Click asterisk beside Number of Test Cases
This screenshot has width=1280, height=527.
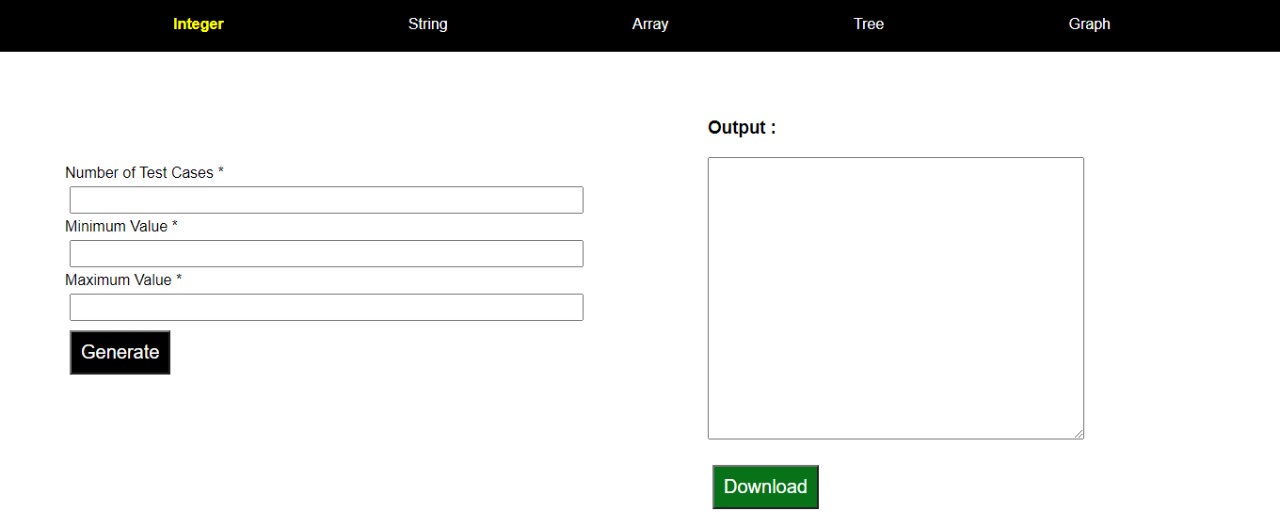(221, 173)
